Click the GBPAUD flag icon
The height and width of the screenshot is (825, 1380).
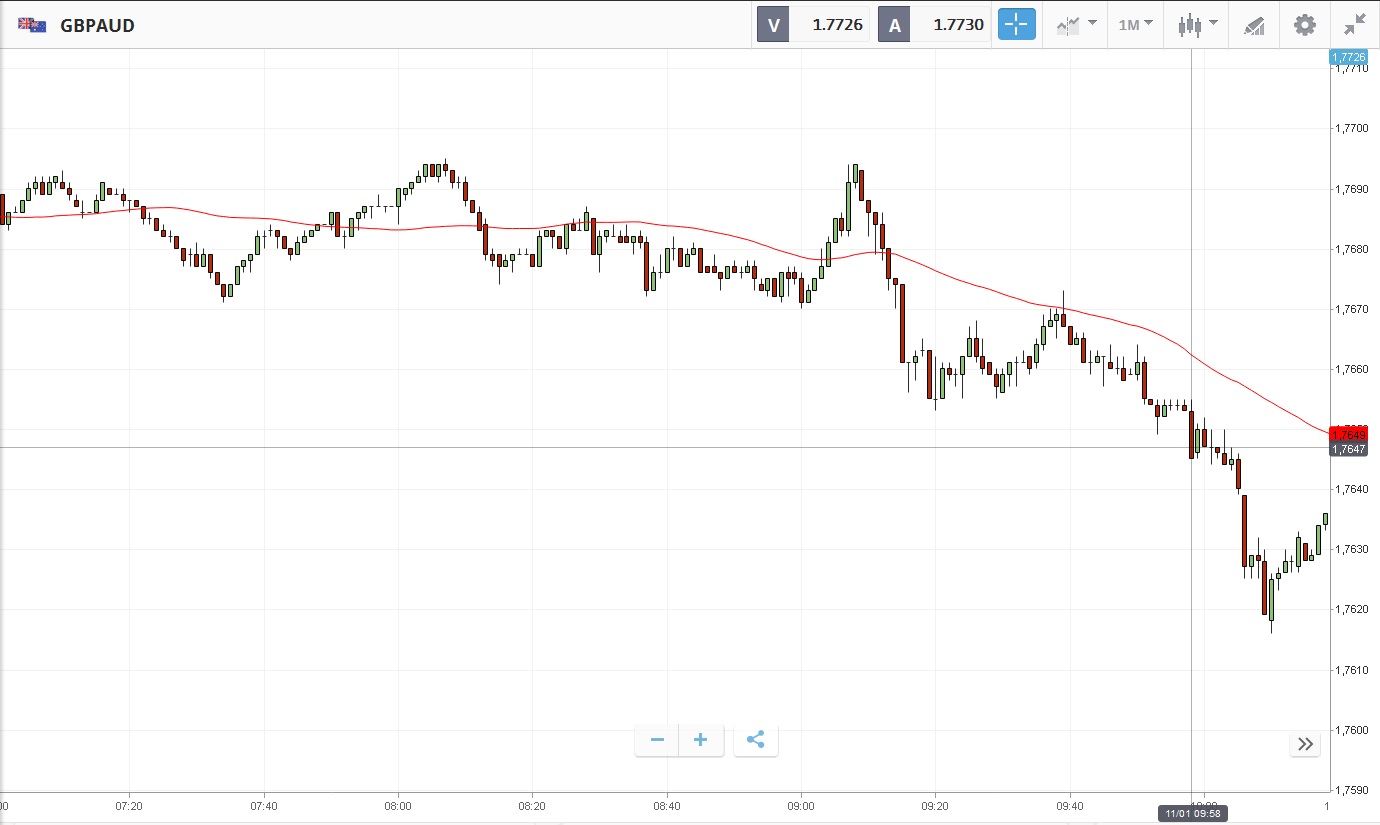click(32, 25)
